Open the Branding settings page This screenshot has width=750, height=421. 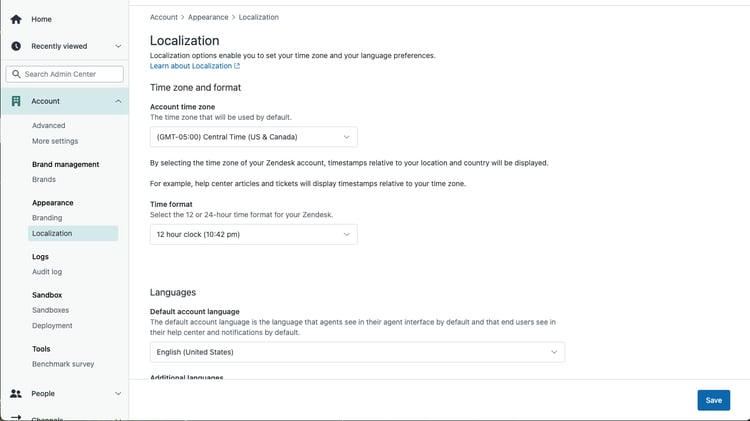[47, 218]
